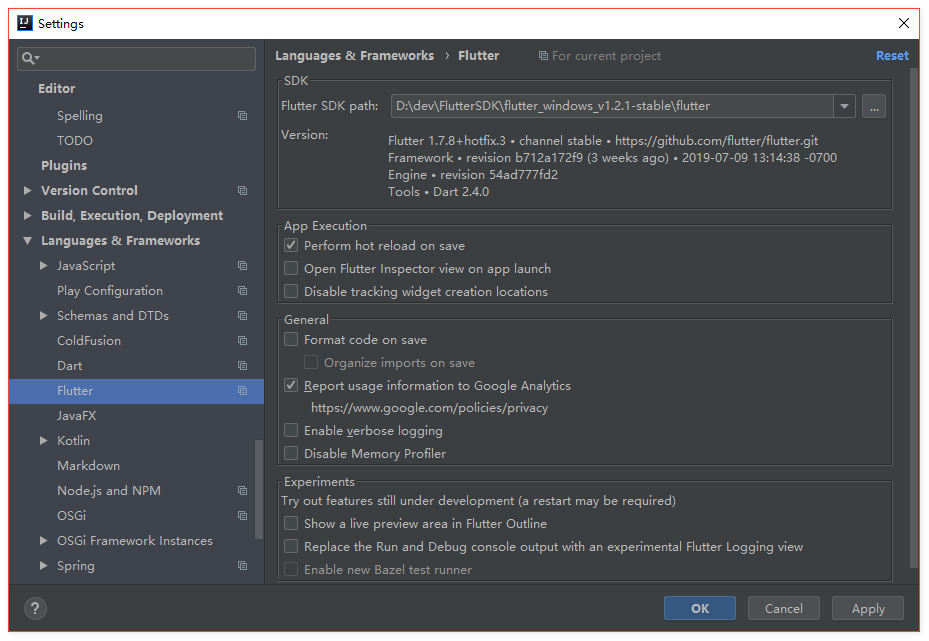Click the Apply button
Screen dimensions: 929x641
pyautogui.click(x=868, y=608)
